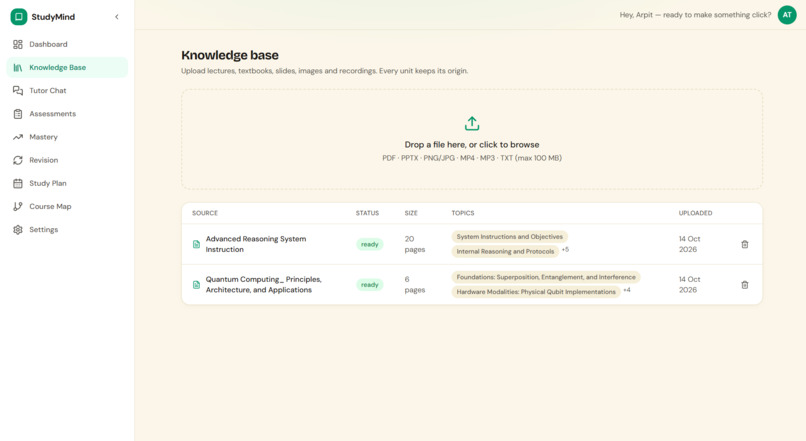Open Tutor Chat
The image size is (806, 441).
pos(67,90)
